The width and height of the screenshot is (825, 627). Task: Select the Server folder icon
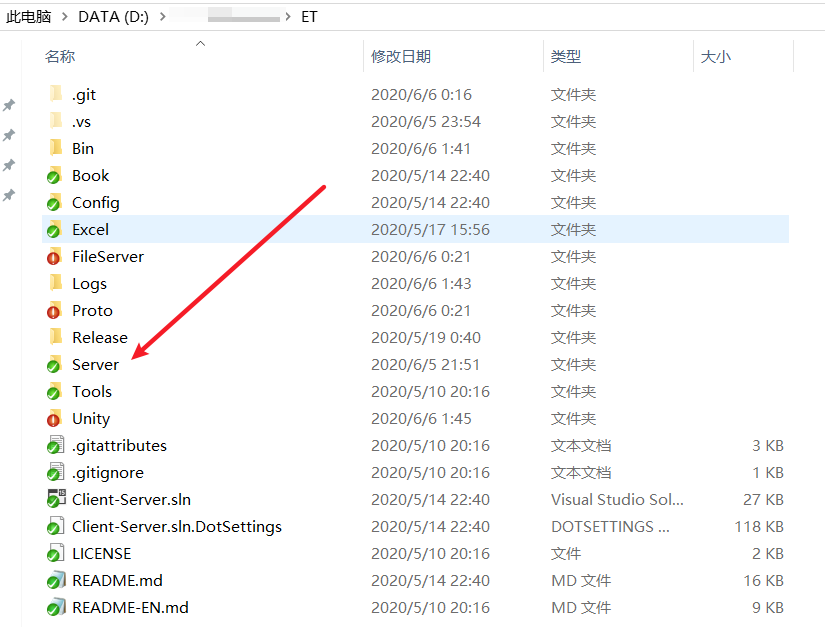55,364
